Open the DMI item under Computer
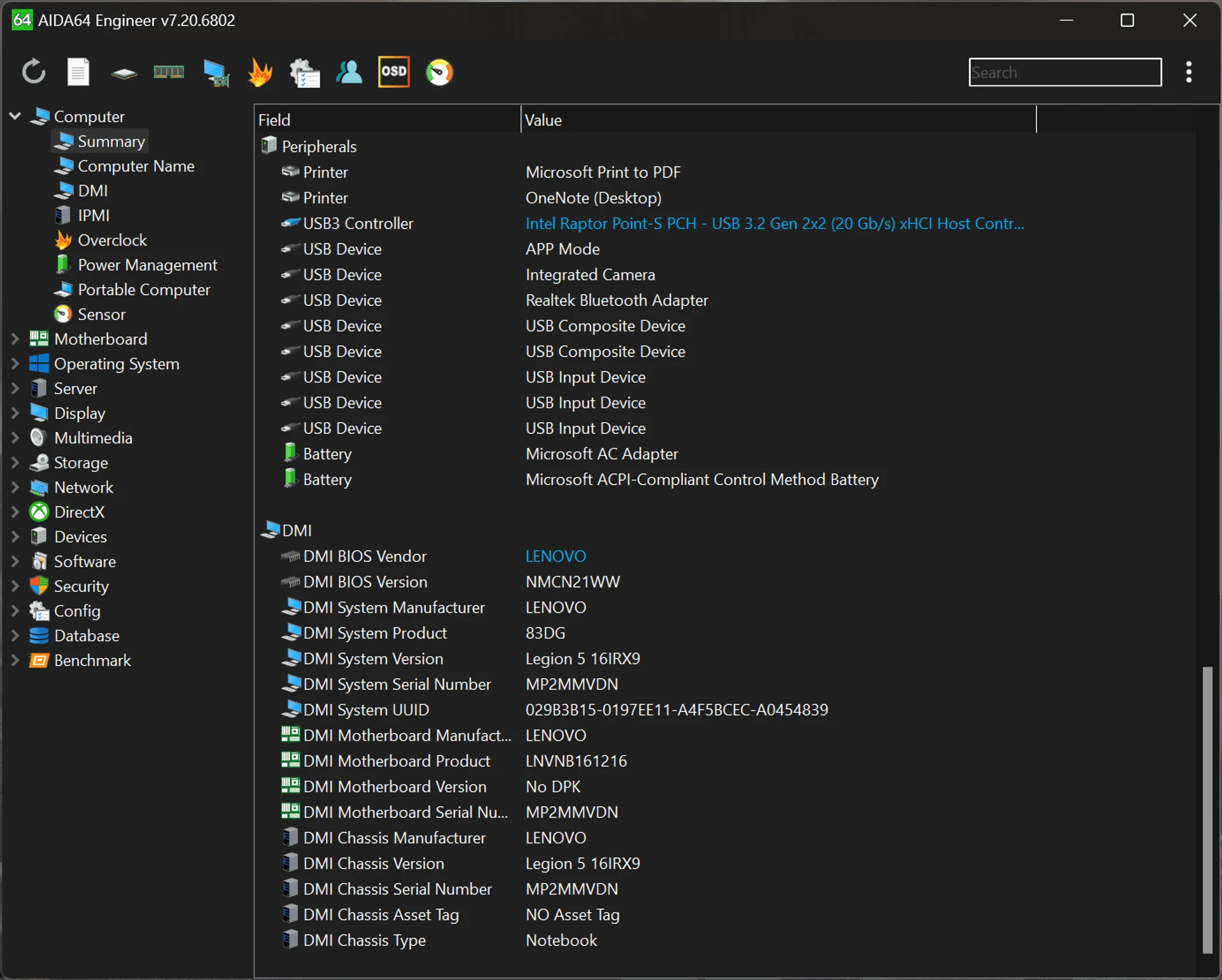Screen dimensions: 1222x980 click(x=81, y=190)
